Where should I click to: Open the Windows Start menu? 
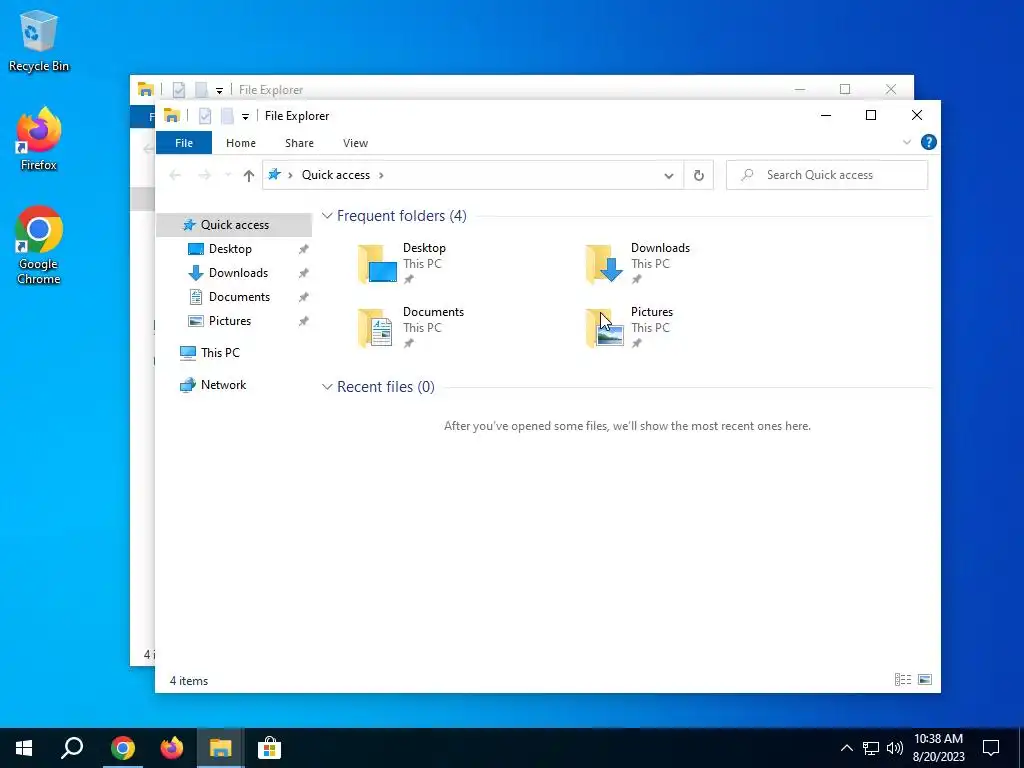click(x=24, y=748)
